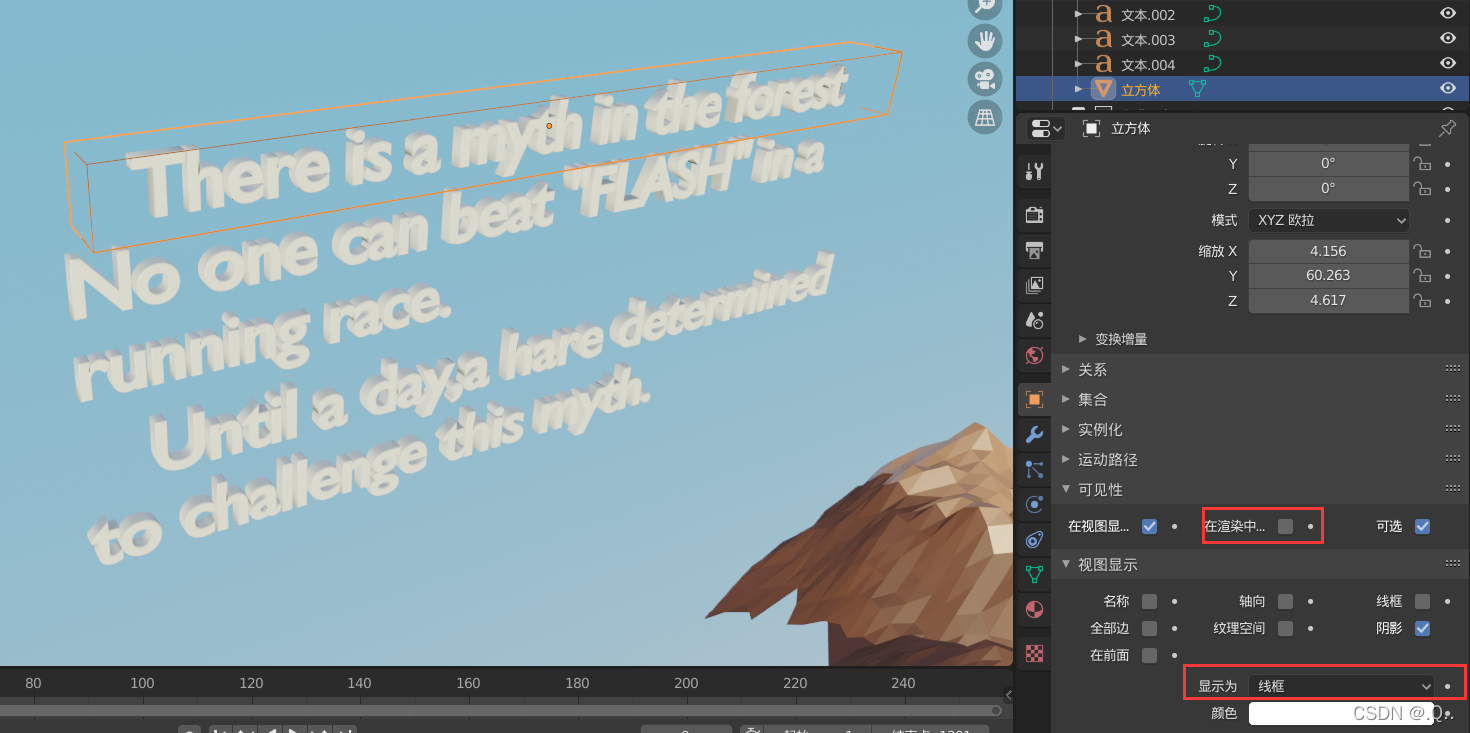Click the 立方体 mesh data icon
This screenshot has width=1470, height=733.
pos(1196,89)
